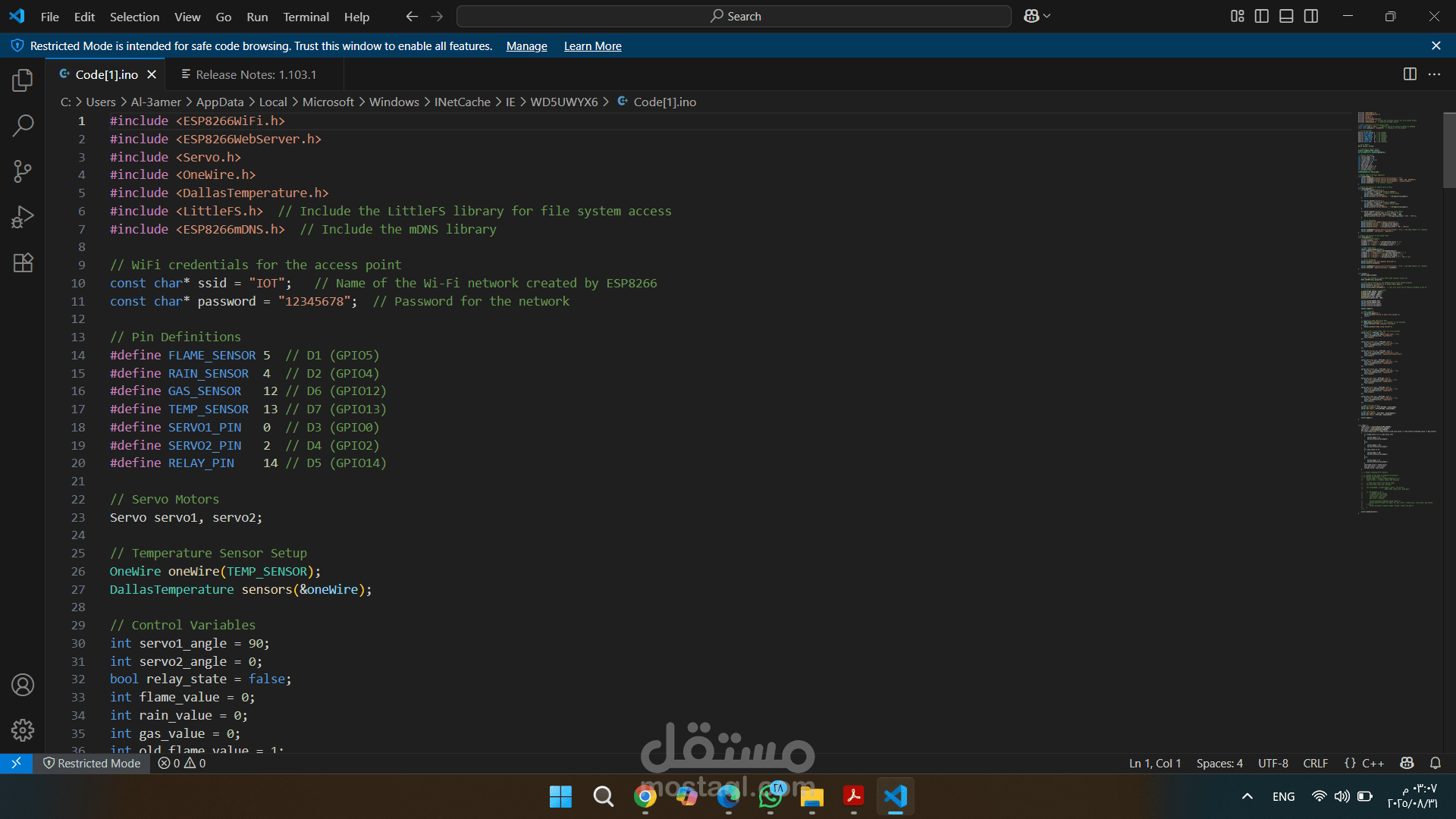The image size is (1456, 819).
Task: Click the Manage link in Restricted Mode banner
Action: pyautogui.click(x=526, y=46)
